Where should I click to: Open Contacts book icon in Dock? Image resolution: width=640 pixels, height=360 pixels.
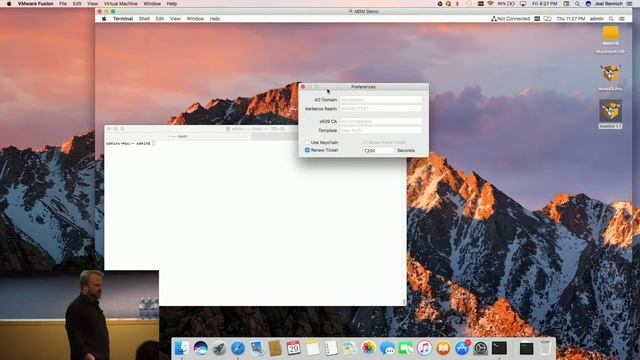[275, 348]
